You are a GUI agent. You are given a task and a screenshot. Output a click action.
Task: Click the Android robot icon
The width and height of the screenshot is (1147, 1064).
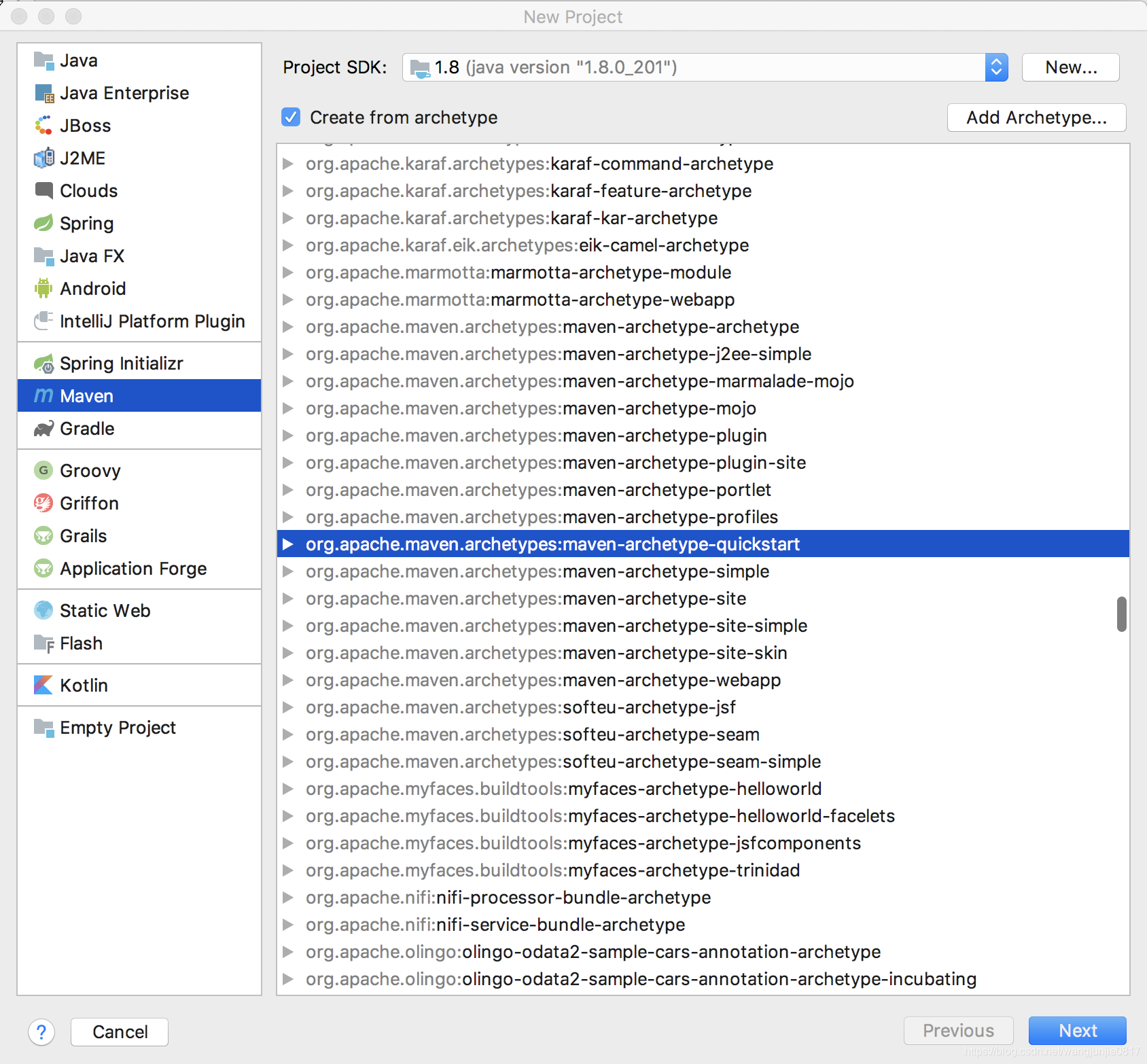tap(43, 289)
